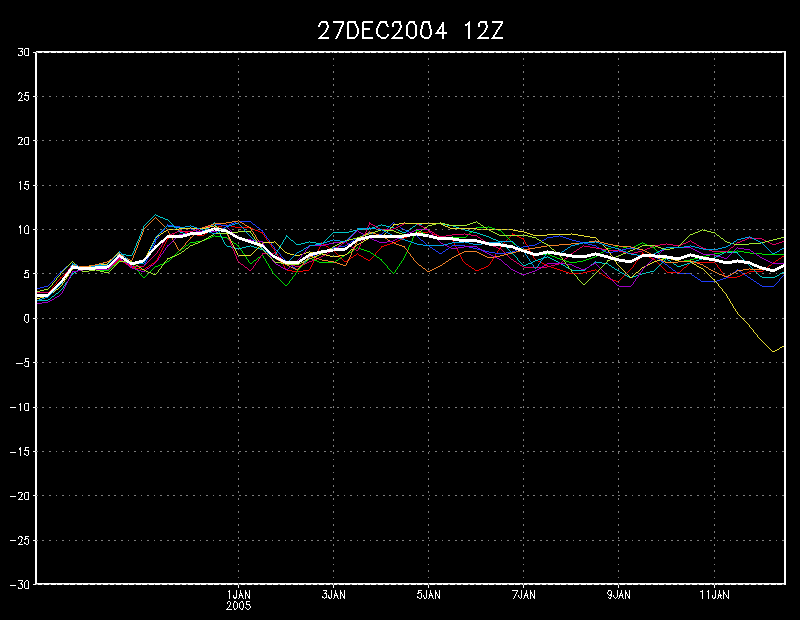Click the 7JAN x-axis label

pyautogui.click(x=524, y=594)
